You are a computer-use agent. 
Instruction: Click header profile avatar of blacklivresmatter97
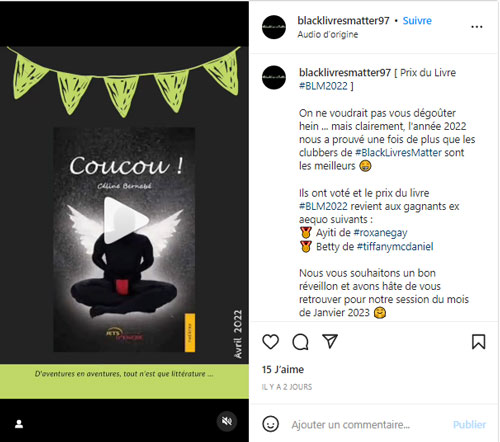click(x=274, y=27)
